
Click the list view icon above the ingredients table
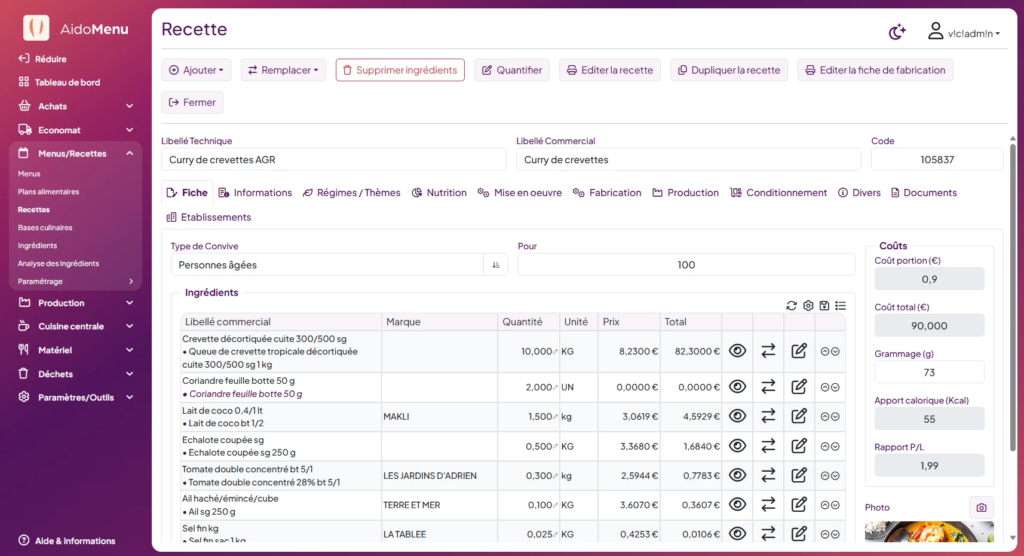click(x=840, y=306)
